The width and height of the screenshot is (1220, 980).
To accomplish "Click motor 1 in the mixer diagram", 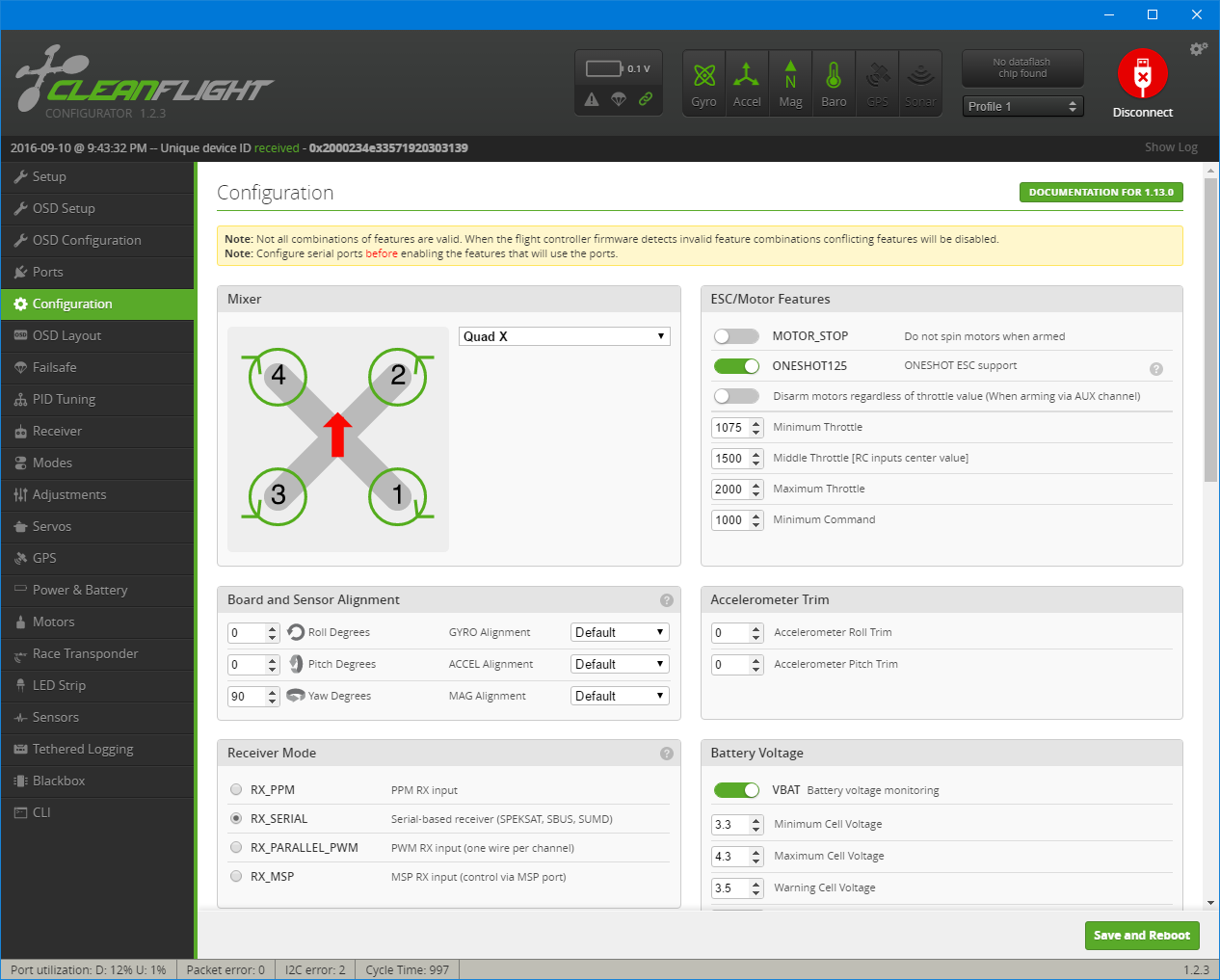I will 398,496.
